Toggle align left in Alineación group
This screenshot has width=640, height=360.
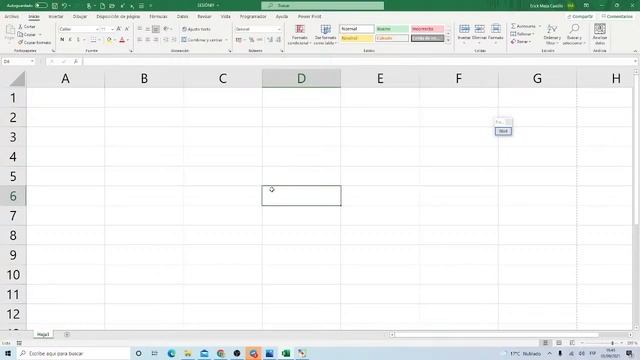tap(140, 40)
